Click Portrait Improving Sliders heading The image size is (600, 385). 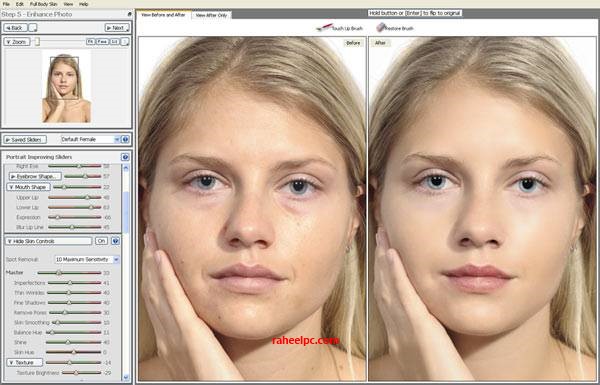point(39,157)
